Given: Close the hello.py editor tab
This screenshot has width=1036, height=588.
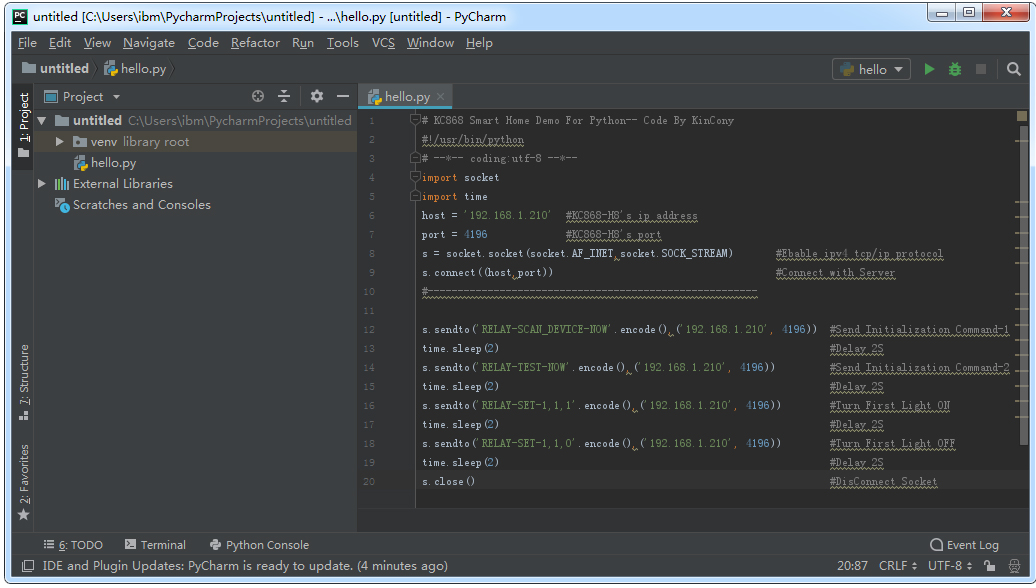Looking at the screenshot, I should 441,97.
